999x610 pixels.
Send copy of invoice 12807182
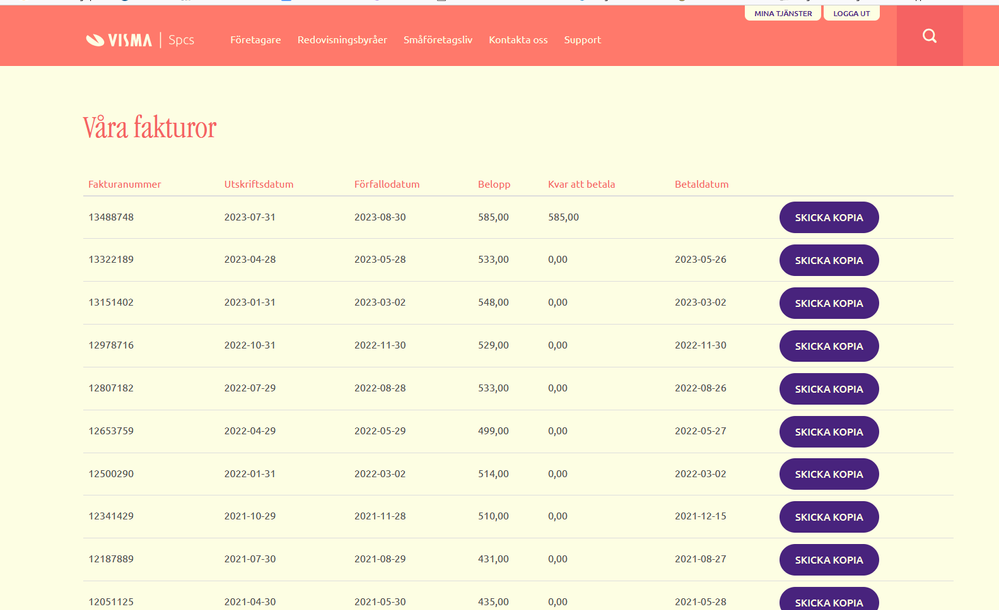click(829, 389)
